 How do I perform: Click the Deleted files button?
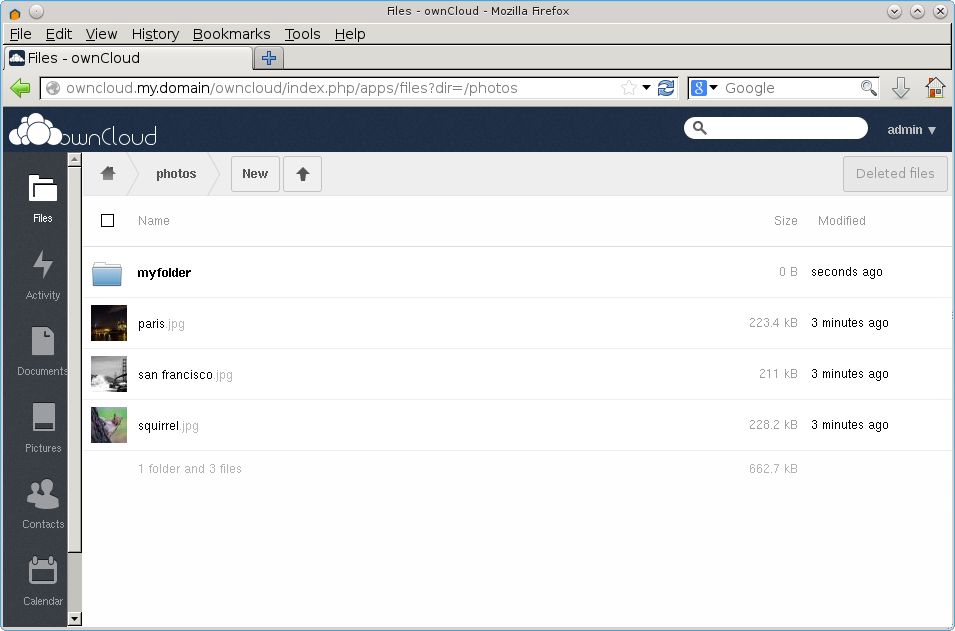895,174
